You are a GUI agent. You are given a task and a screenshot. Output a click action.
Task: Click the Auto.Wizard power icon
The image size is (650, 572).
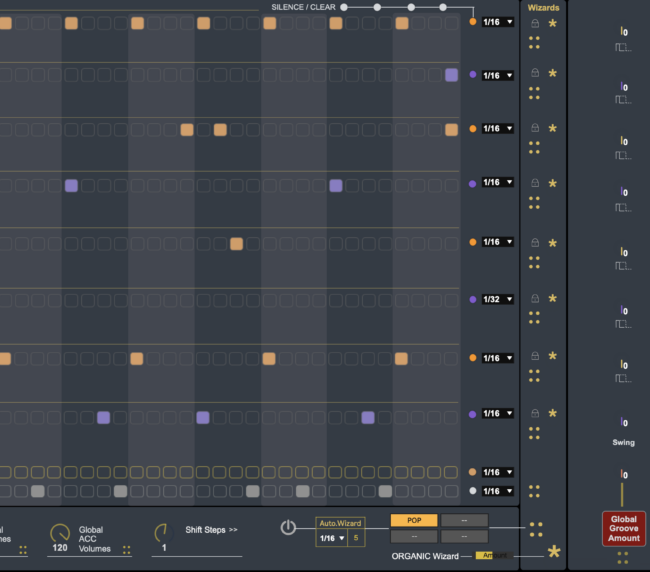(288, 528)
